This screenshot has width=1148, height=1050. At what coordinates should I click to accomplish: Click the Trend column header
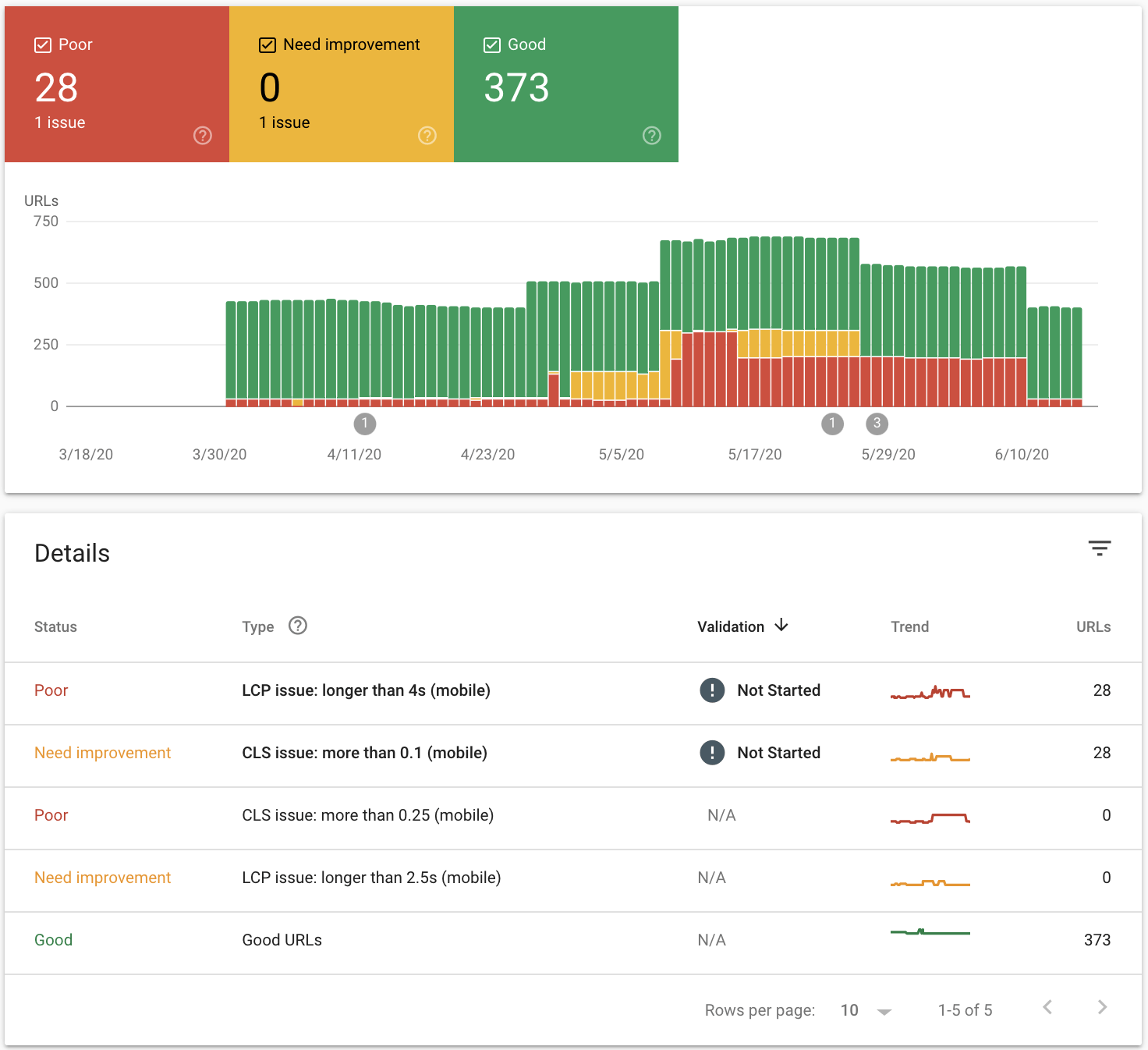pos(910,626)
